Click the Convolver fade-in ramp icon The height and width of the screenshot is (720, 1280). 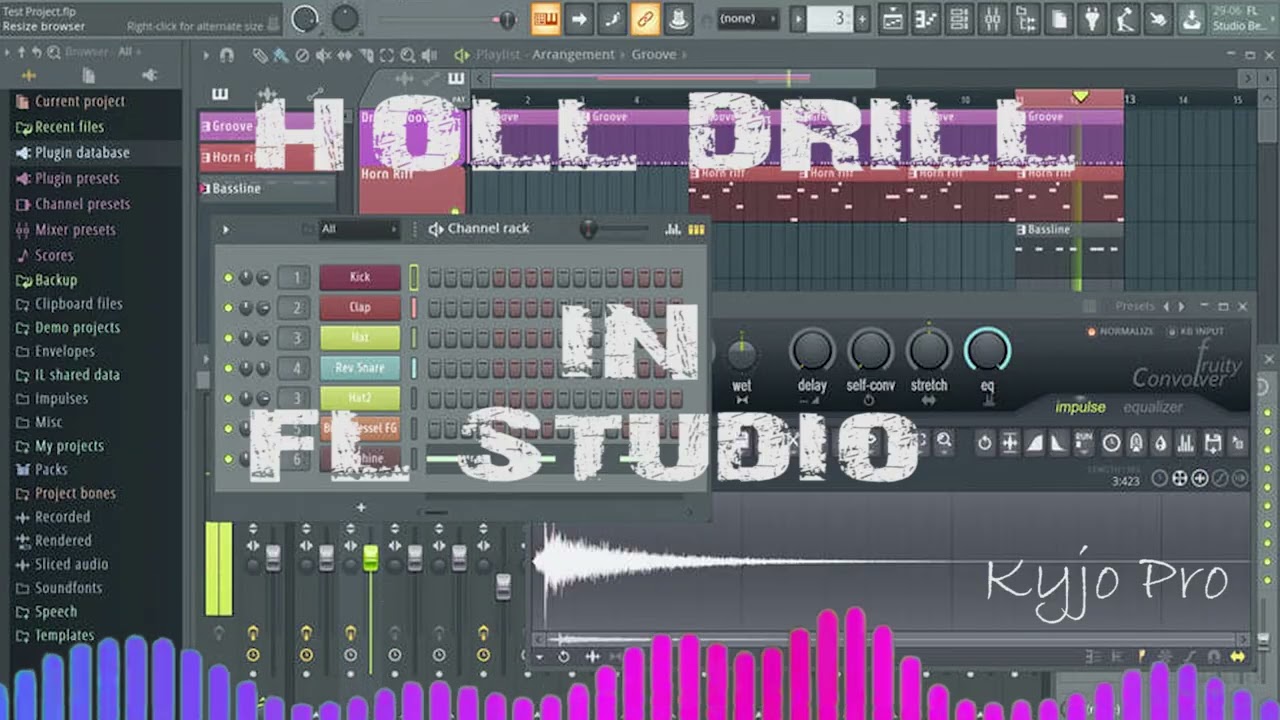point(1035,442)
